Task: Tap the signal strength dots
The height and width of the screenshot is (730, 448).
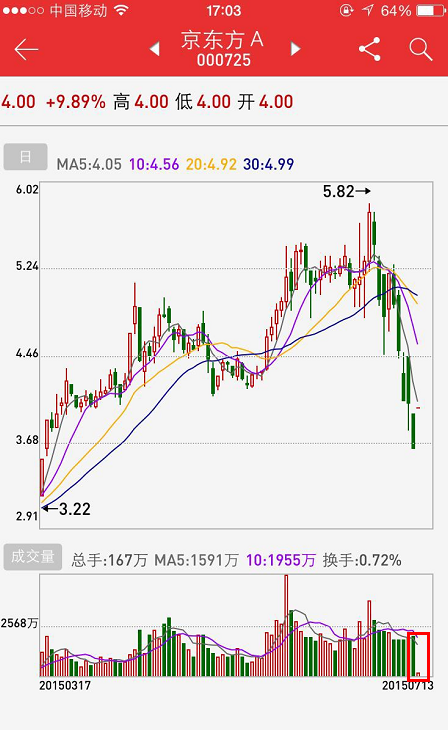Action: (23, 10)
